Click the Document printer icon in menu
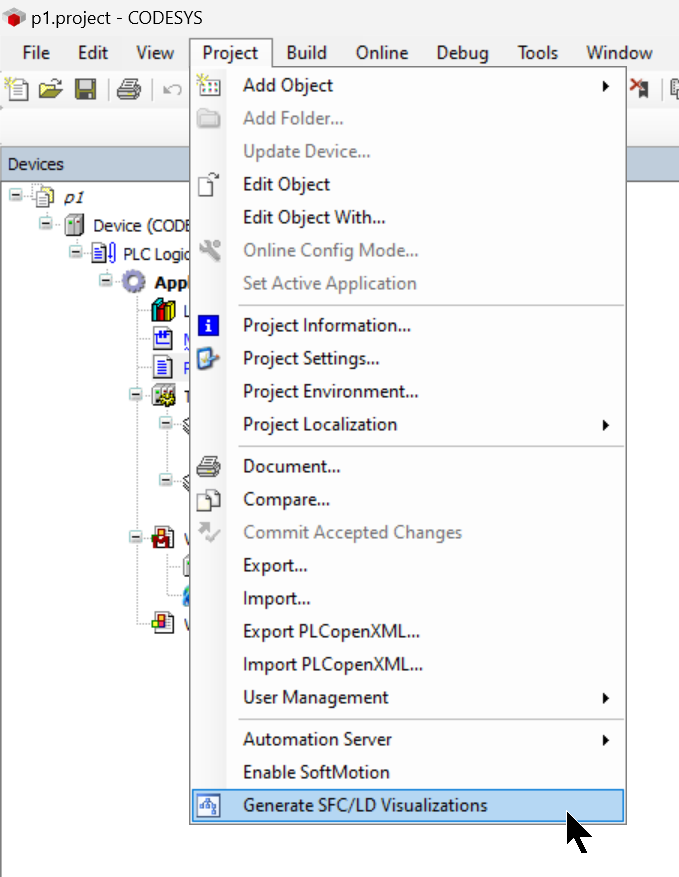679x877 pixels. (x=208, y=466)
